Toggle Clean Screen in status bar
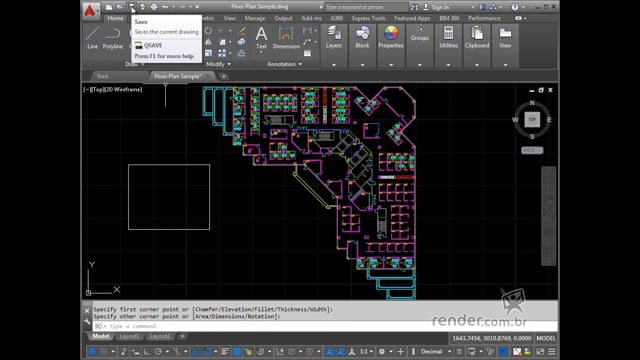Viewport: 640px width, 360px height. (x=540, y=351)
